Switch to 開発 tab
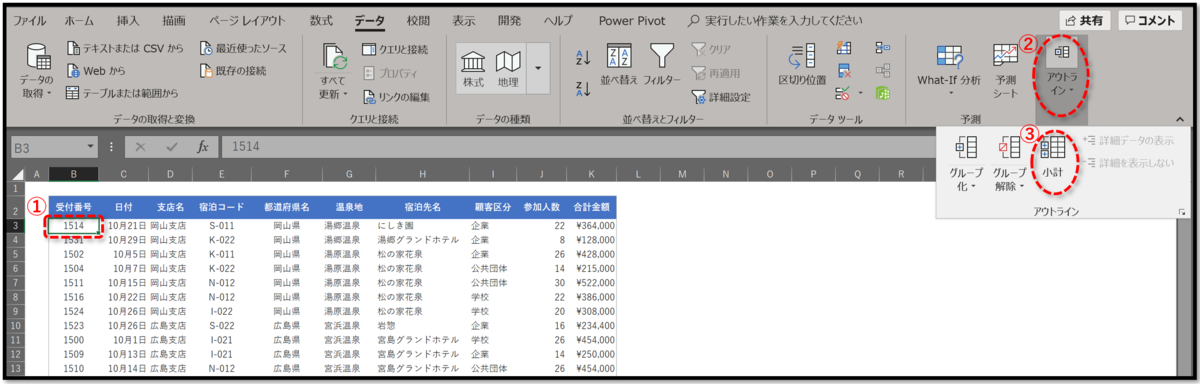 click(x=509, y=20)
